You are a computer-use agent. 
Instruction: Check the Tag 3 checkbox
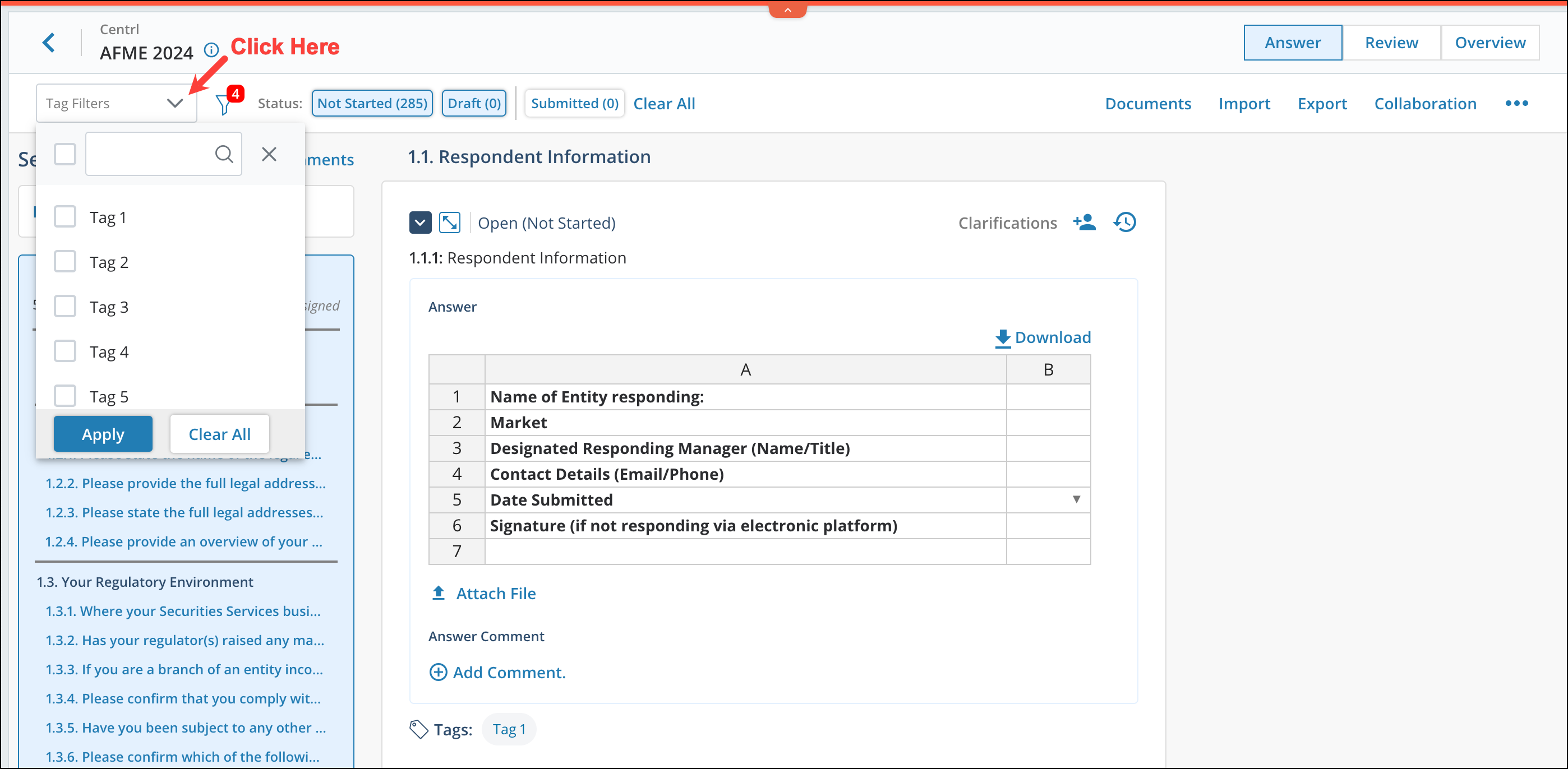click(64, 306)
